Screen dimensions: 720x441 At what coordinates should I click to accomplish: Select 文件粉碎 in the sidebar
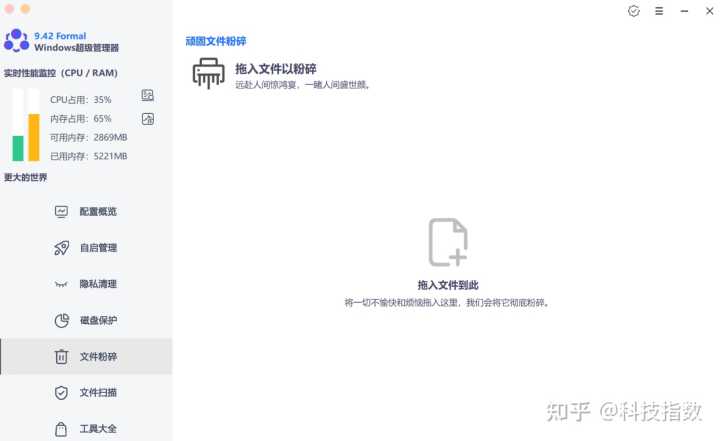[x=86, y=356]
